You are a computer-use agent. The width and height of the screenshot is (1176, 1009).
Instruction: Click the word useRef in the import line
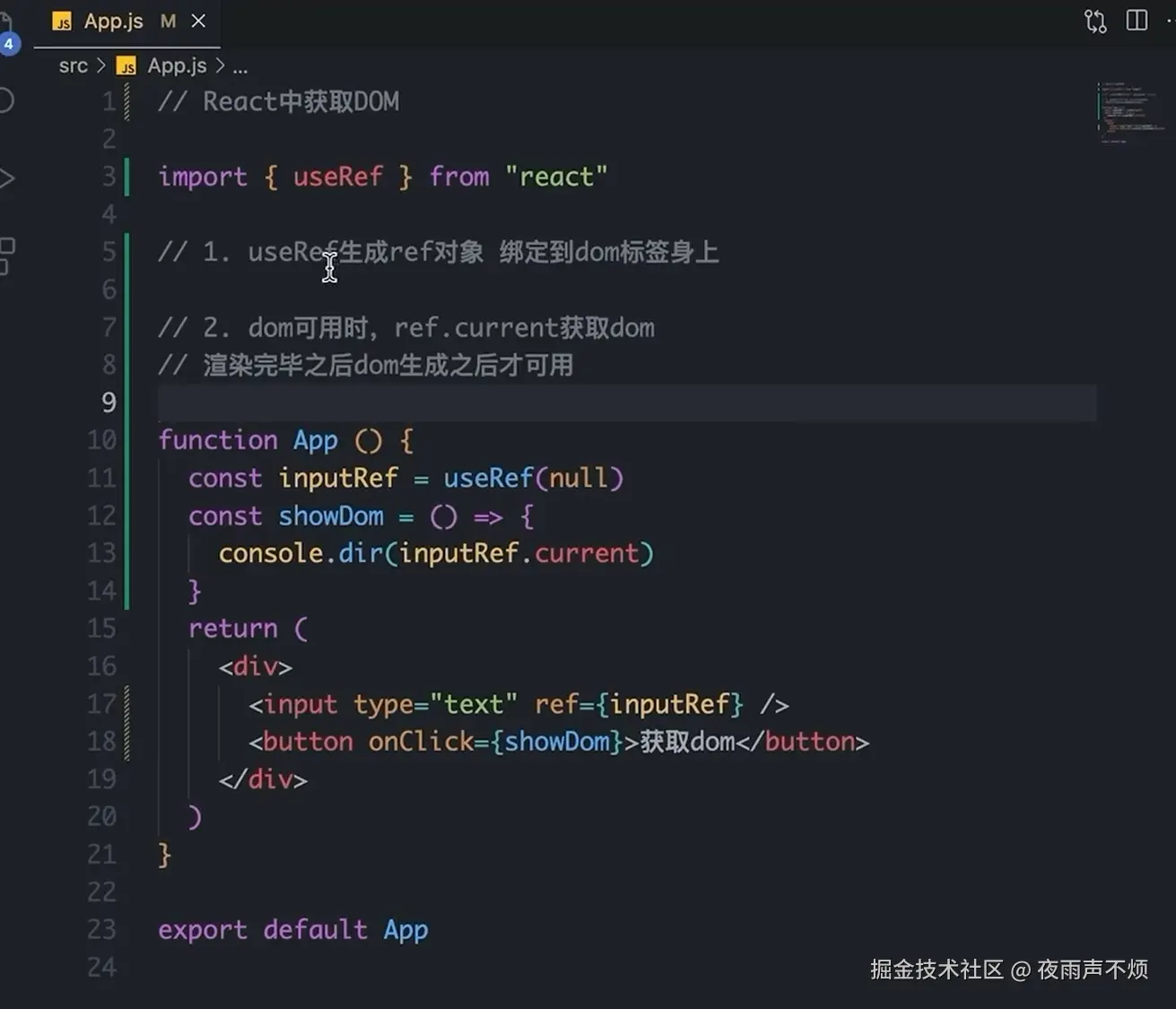coord(338,177)
